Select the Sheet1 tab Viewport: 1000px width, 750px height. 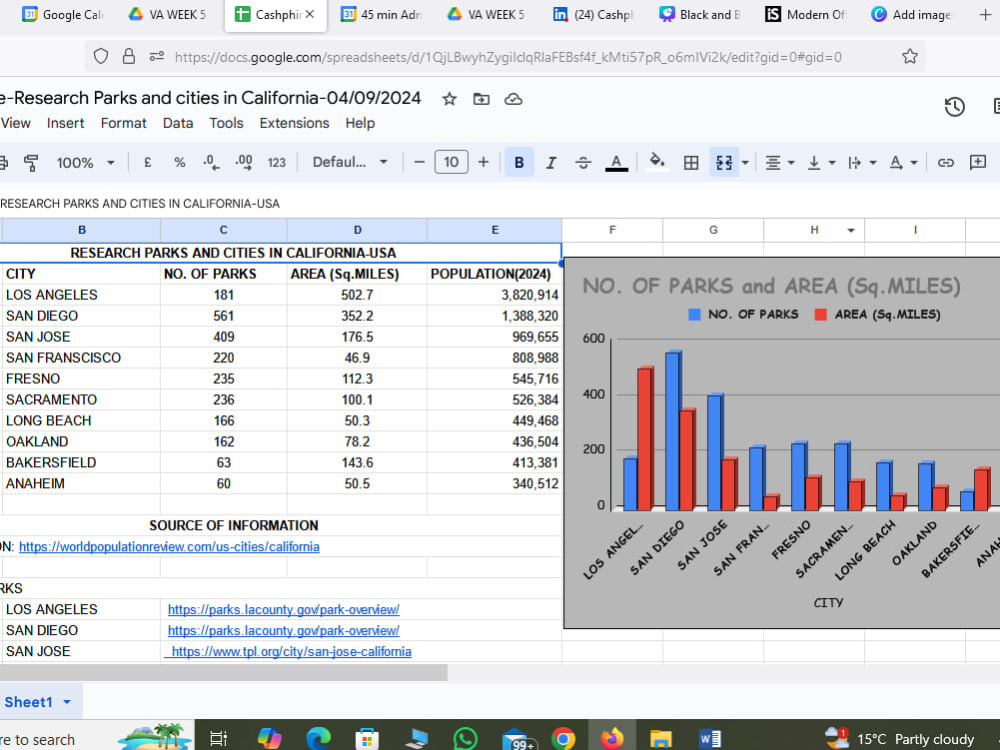(x=28, y=702)
